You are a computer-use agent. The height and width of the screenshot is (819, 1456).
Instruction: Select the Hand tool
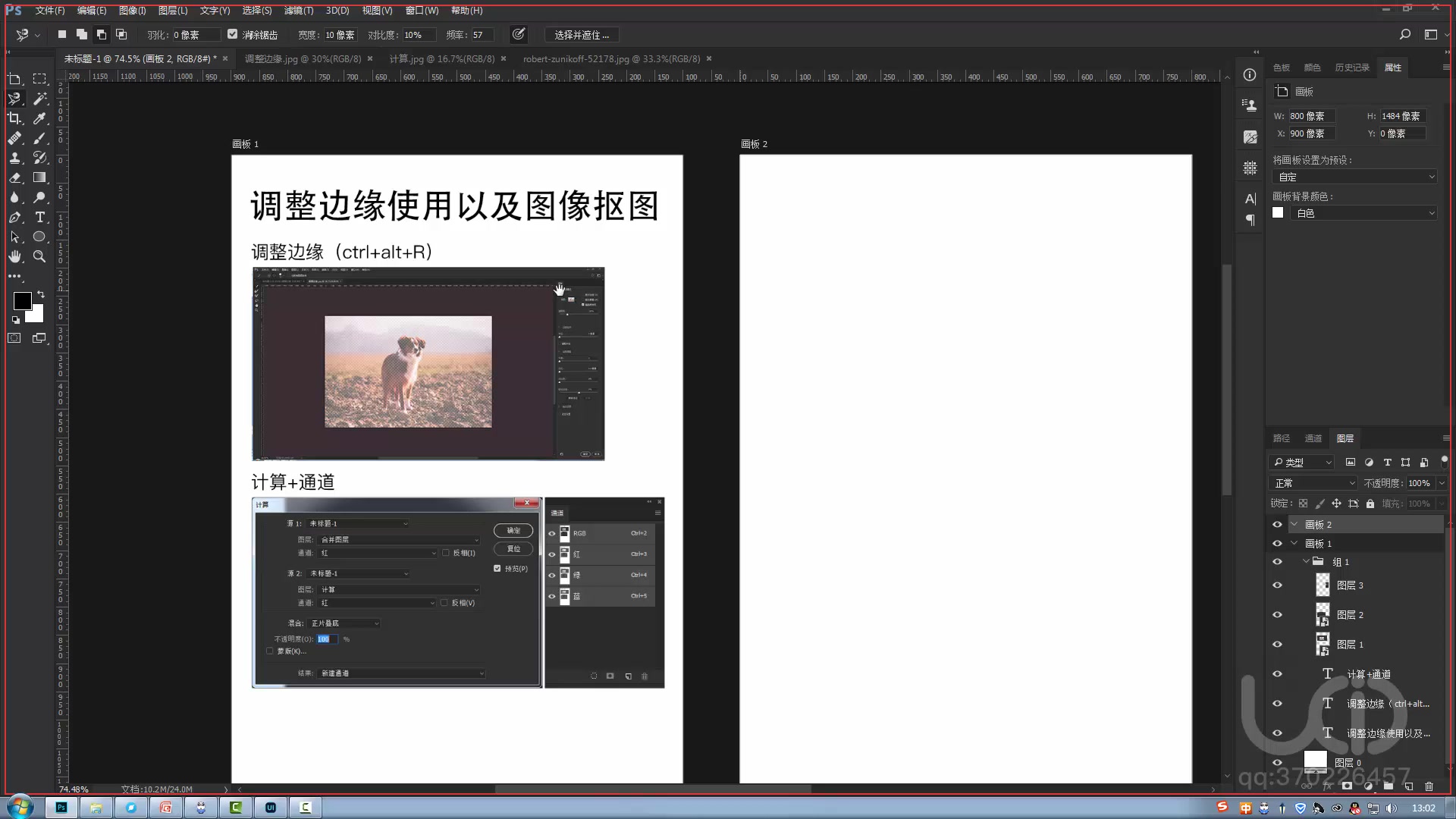(x=14, y=256)
